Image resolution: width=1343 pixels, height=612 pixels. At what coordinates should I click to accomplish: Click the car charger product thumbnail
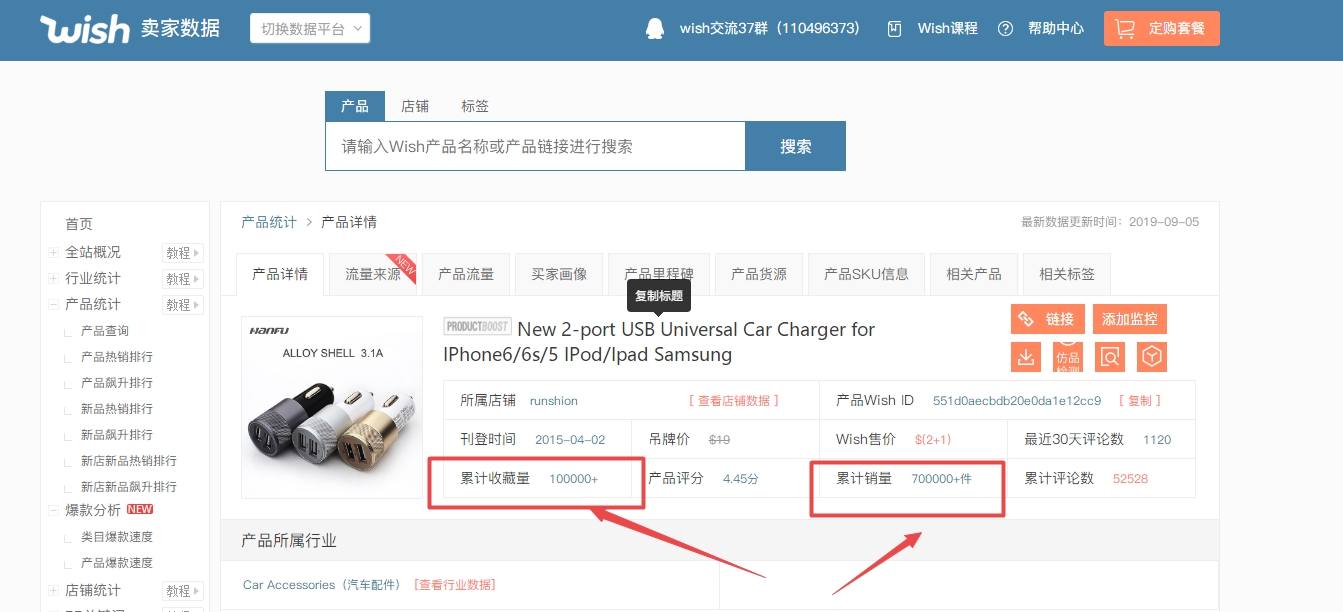(x=332, y=407)
